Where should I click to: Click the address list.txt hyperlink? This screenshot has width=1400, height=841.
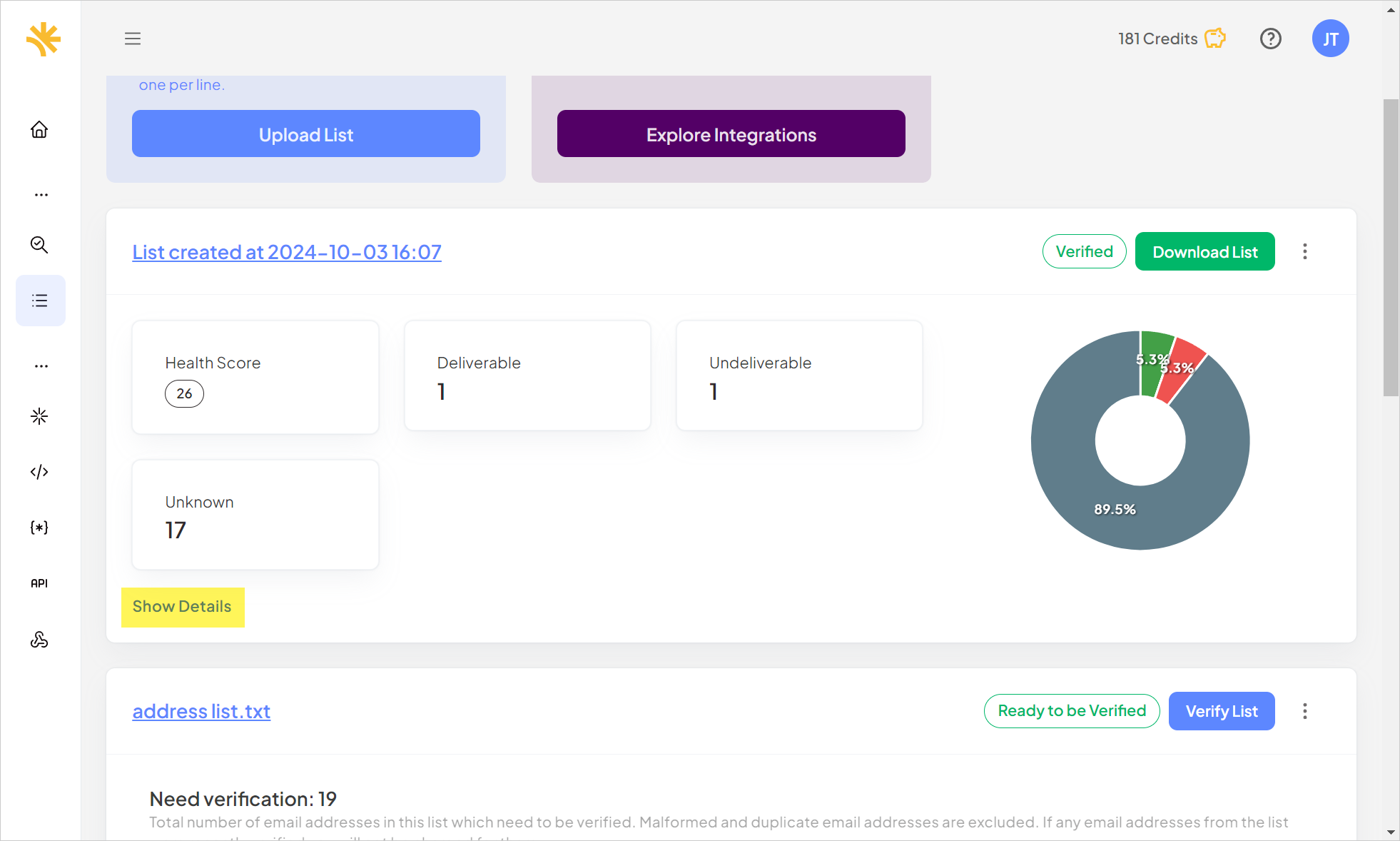[x=201, y=711]
